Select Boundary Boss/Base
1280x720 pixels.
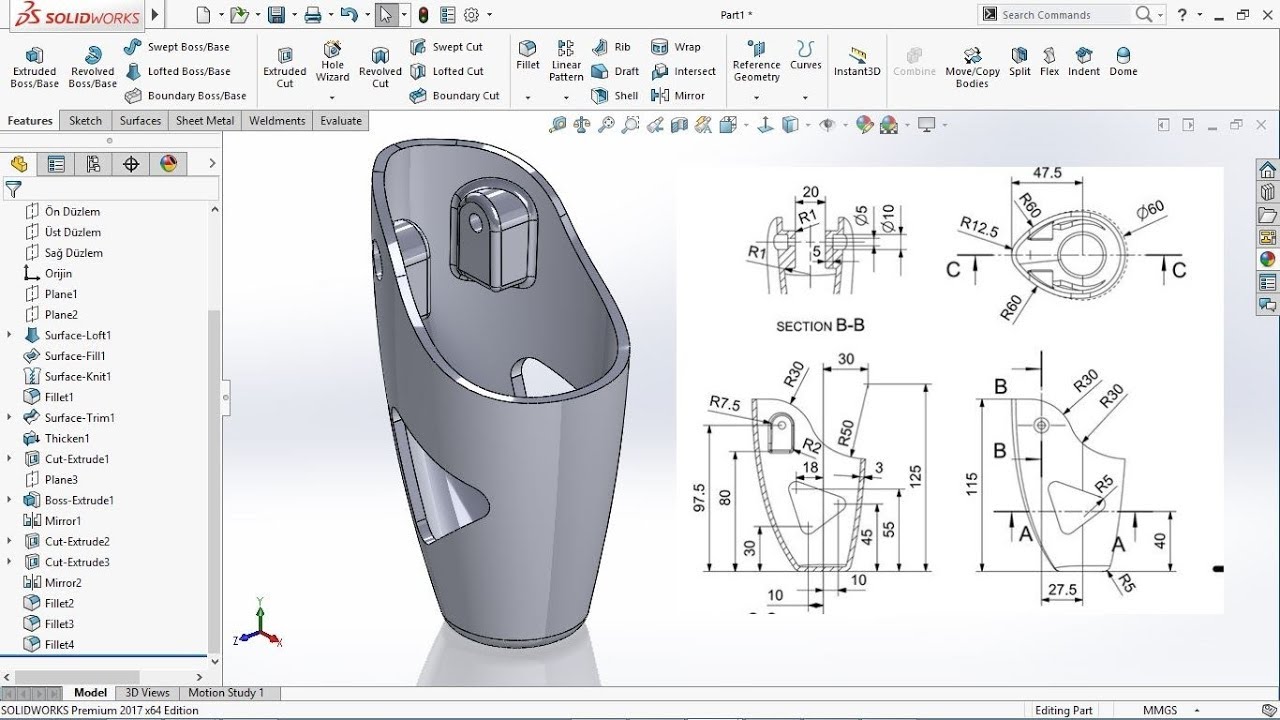pos(186,96)
